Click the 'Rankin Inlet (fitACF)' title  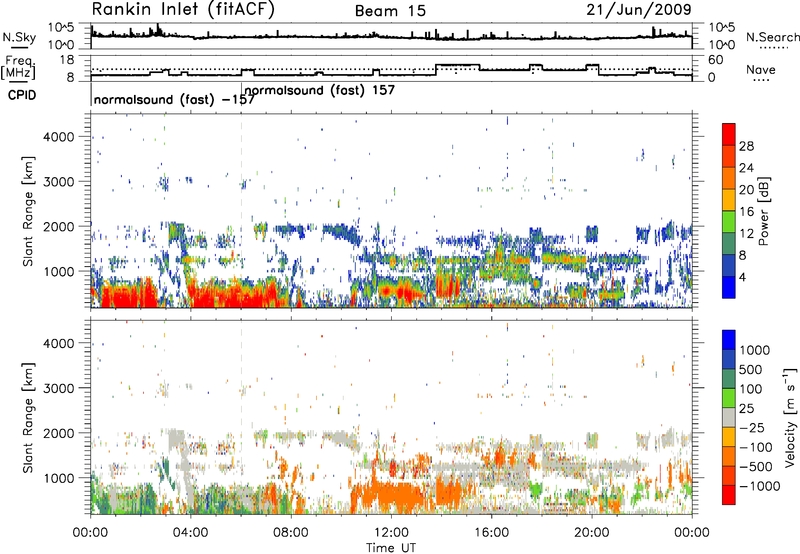click(x=183, y=10)
